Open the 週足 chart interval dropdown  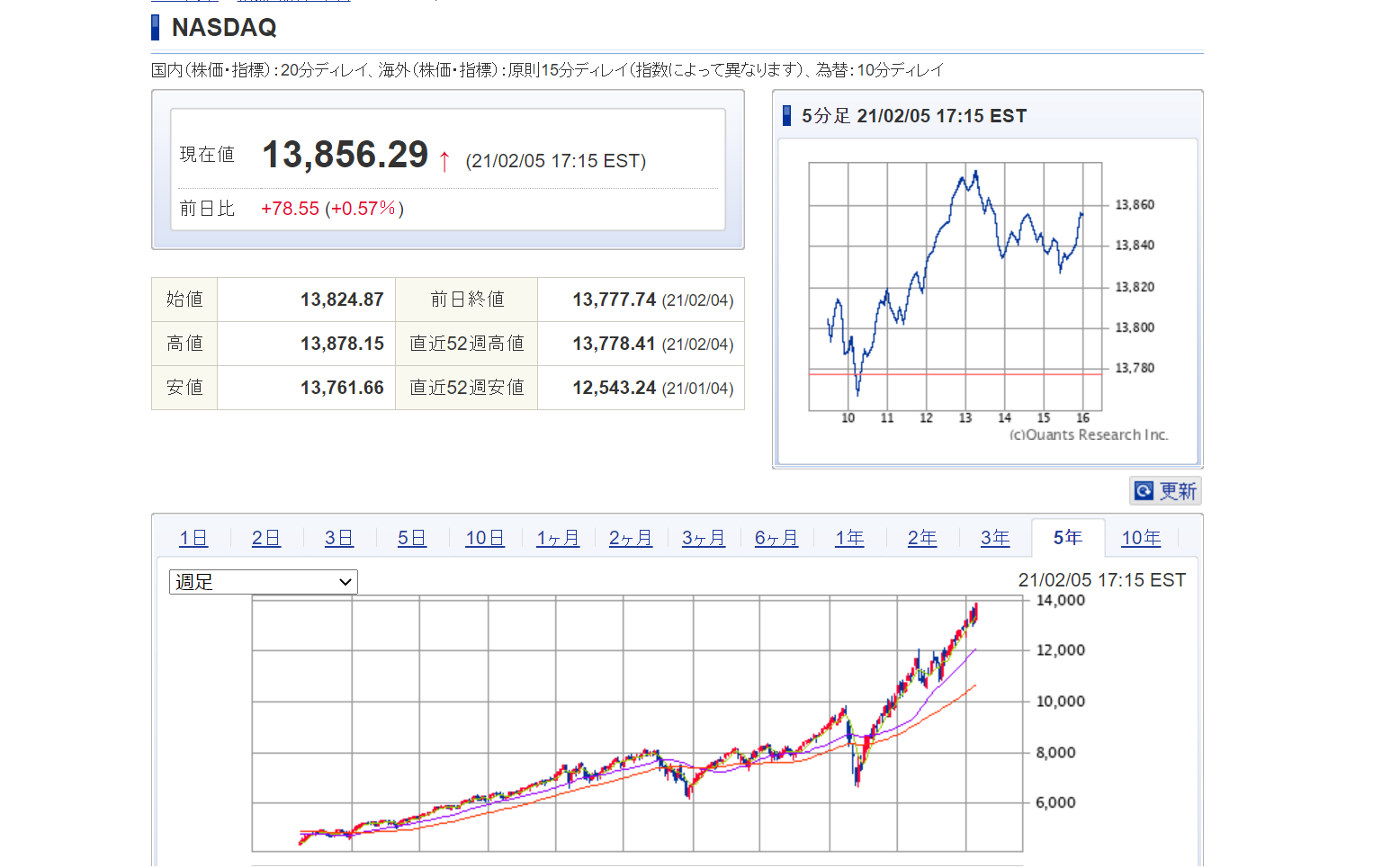263,582
